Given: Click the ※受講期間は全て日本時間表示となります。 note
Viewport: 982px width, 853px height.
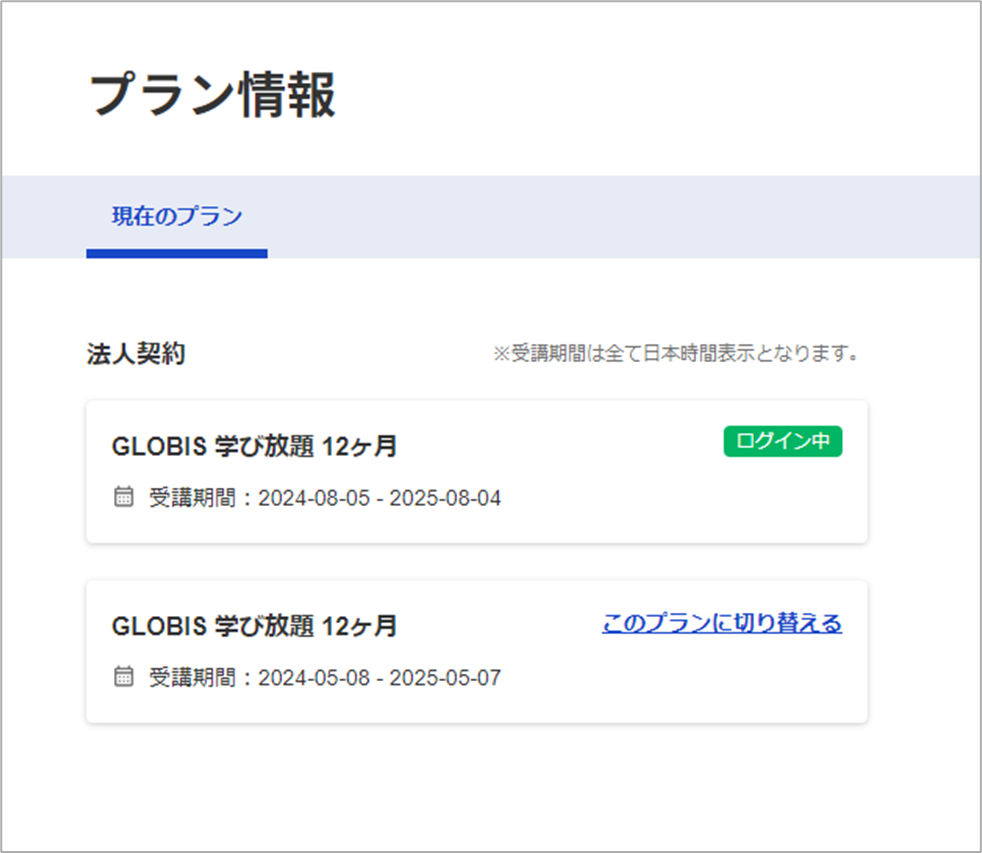Looking at the screenshot, I should 675,353.
